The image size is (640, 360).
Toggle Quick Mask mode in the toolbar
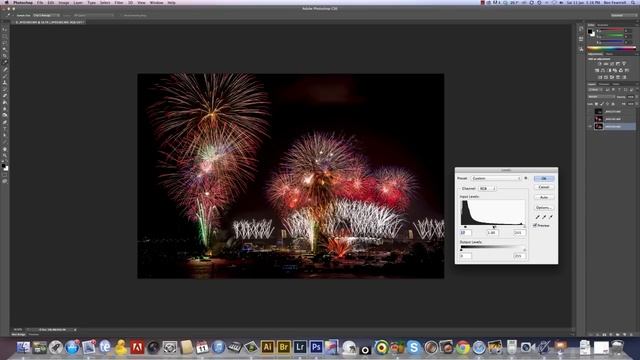point(5,175)
